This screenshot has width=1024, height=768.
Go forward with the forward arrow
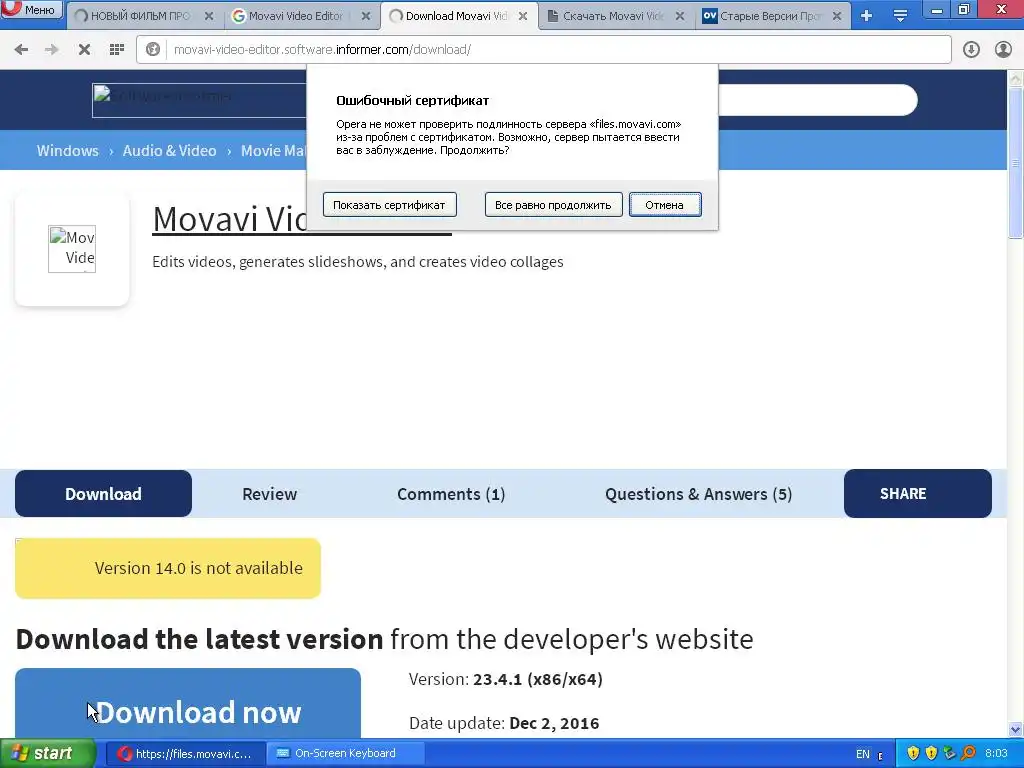pos(52,50)
